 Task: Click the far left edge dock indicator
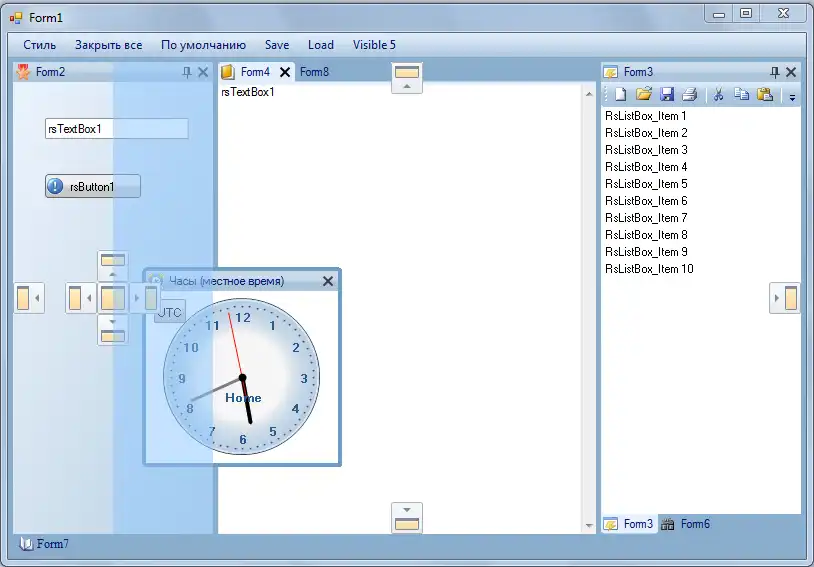coord(29,298)
